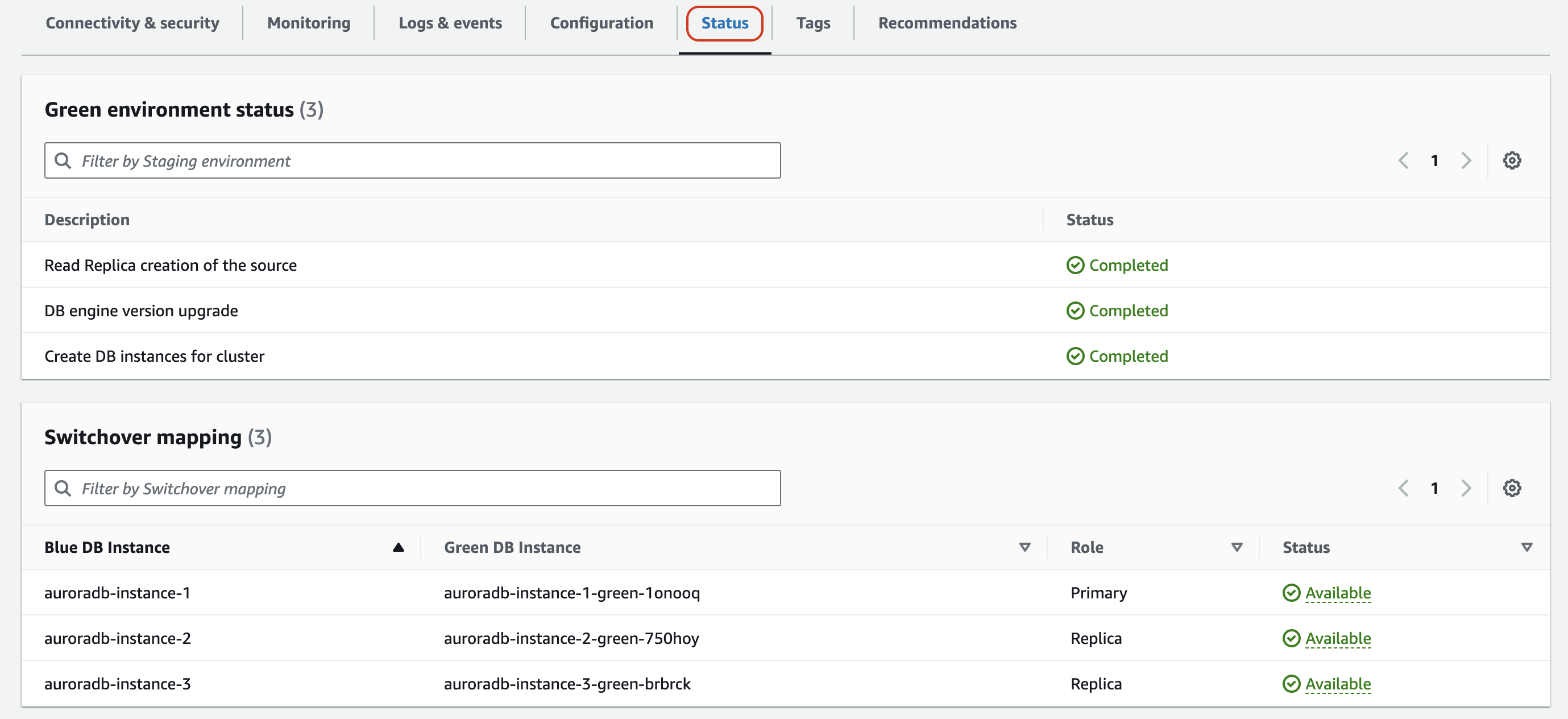
Task: Switch to the Connectivity & security tab
Action: [x=135, y=22]
